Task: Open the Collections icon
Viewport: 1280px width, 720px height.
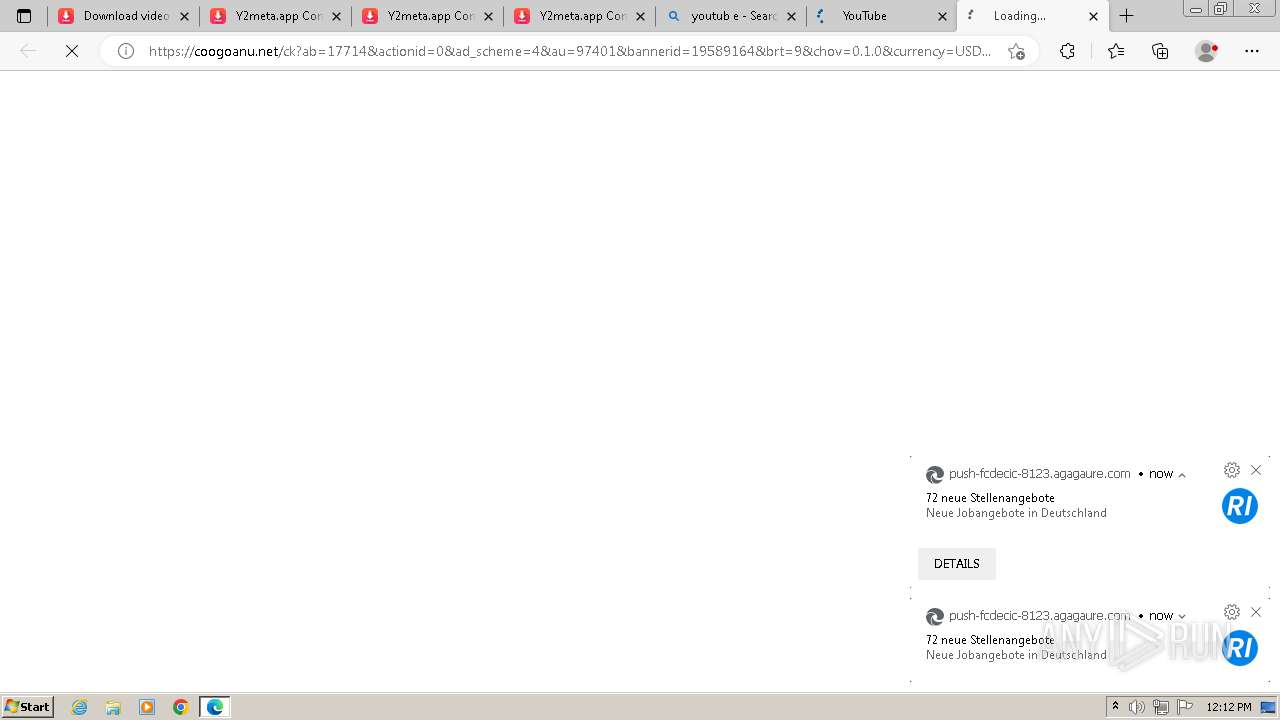Action: [x=1160, y=51]
